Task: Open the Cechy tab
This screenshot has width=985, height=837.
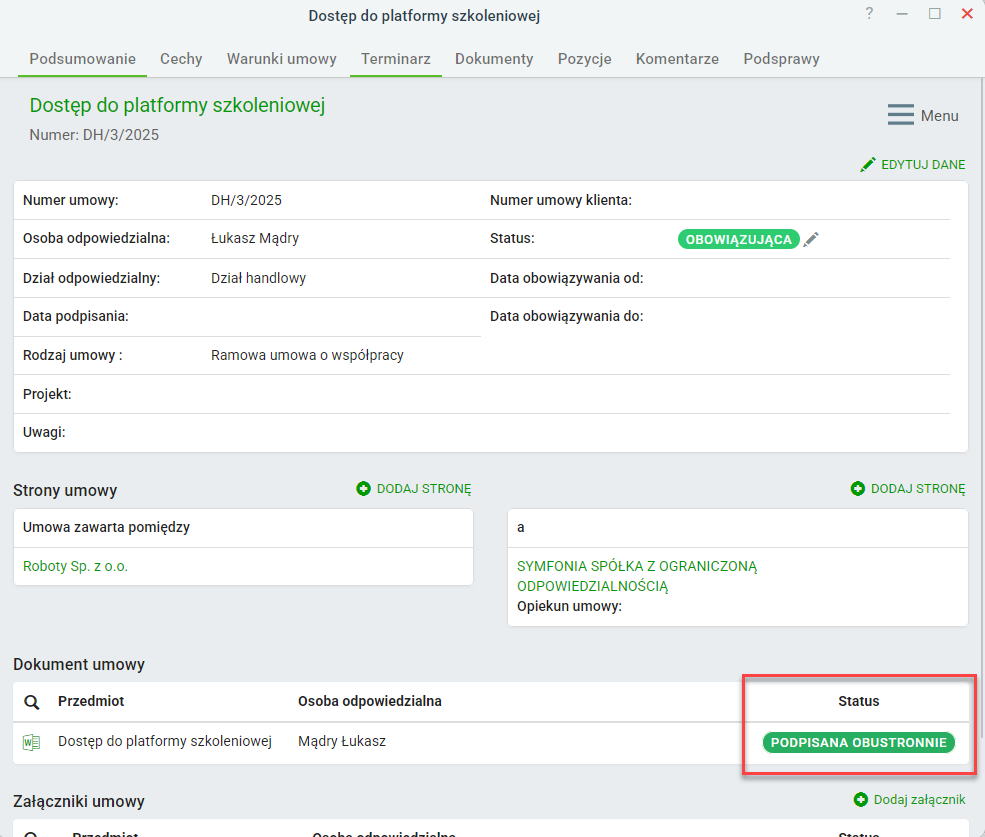Action: 181,59
